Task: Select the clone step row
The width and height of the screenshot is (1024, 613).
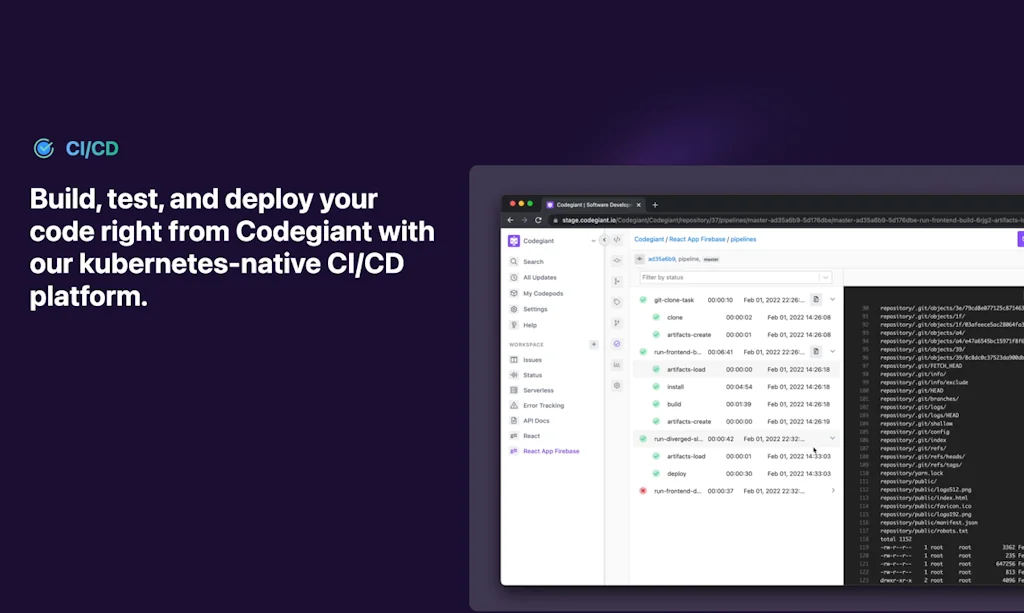Action: [736, 317]
